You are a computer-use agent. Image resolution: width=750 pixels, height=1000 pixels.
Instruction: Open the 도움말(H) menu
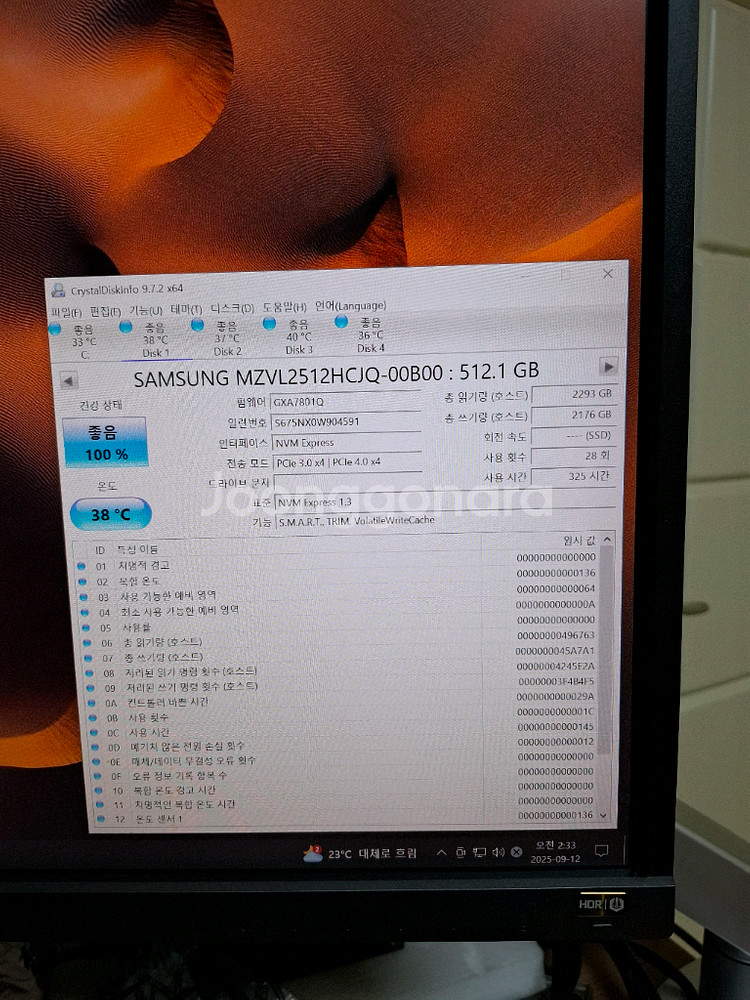(284, 307)
